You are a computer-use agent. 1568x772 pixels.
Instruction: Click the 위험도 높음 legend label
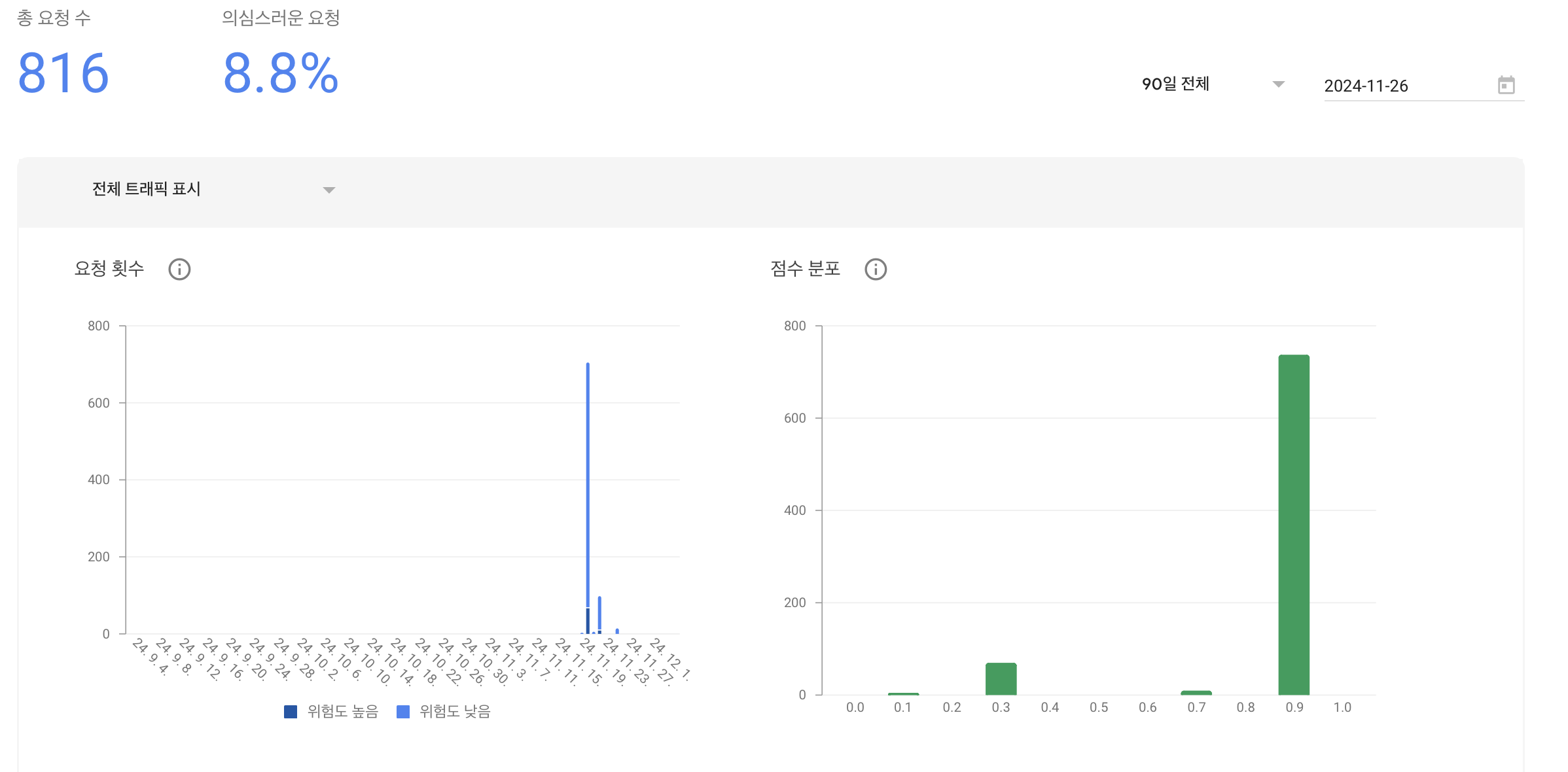pos(343,712)
